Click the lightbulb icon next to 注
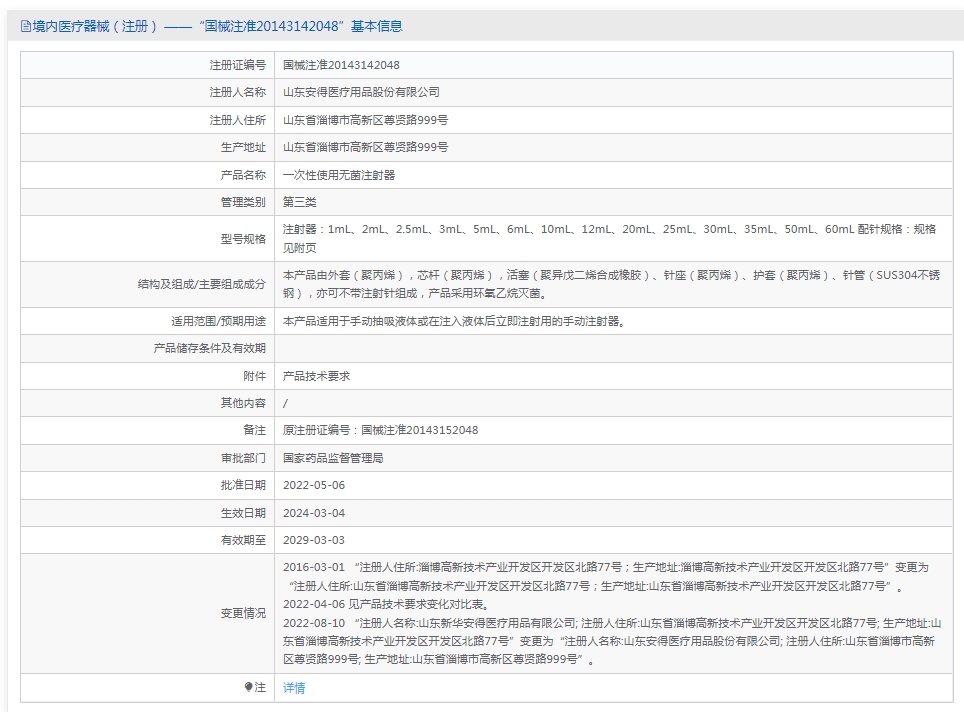Image resolution: width=964 pixels, height=712 pixels. (x=248, y=687)
